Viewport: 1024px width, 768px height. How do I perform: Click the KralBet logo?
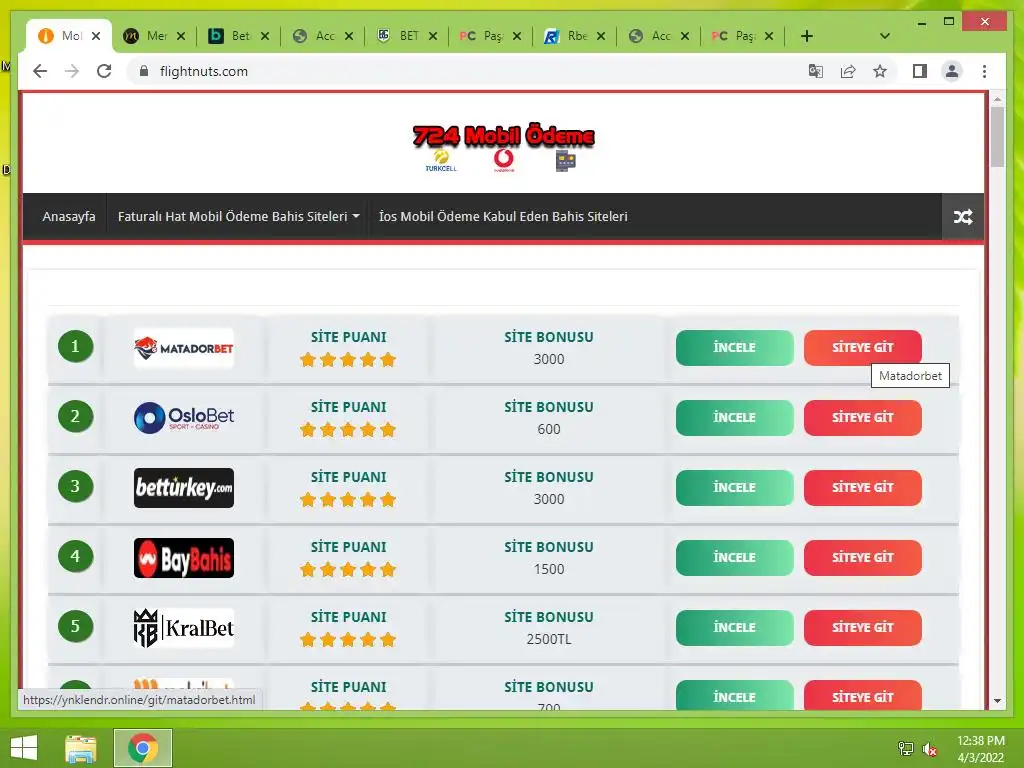[184, 628]
